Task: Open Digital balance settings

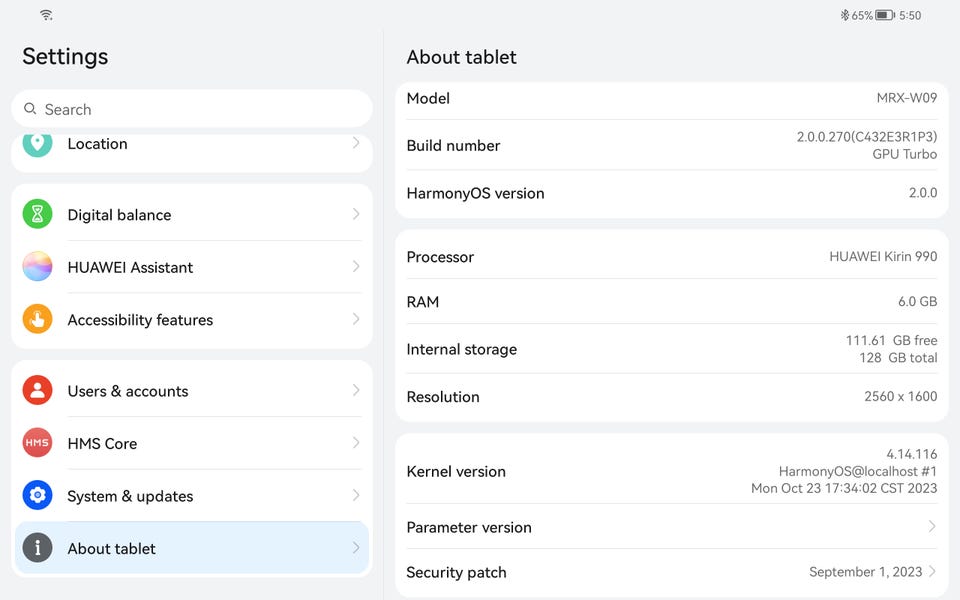Action: [192, 214]
